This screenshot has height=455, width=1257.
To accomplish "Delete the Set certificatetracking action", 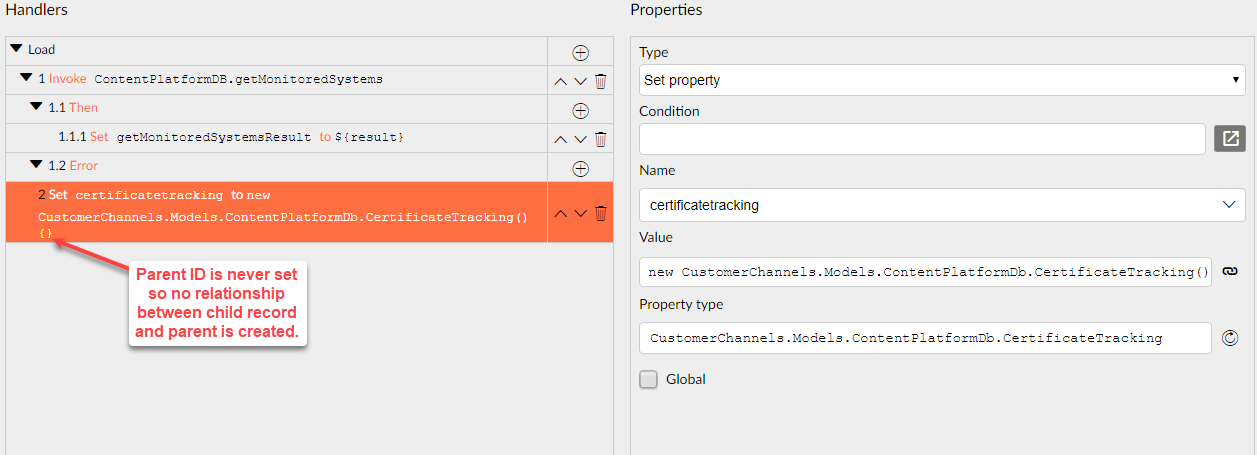I will tap(601, 213).
